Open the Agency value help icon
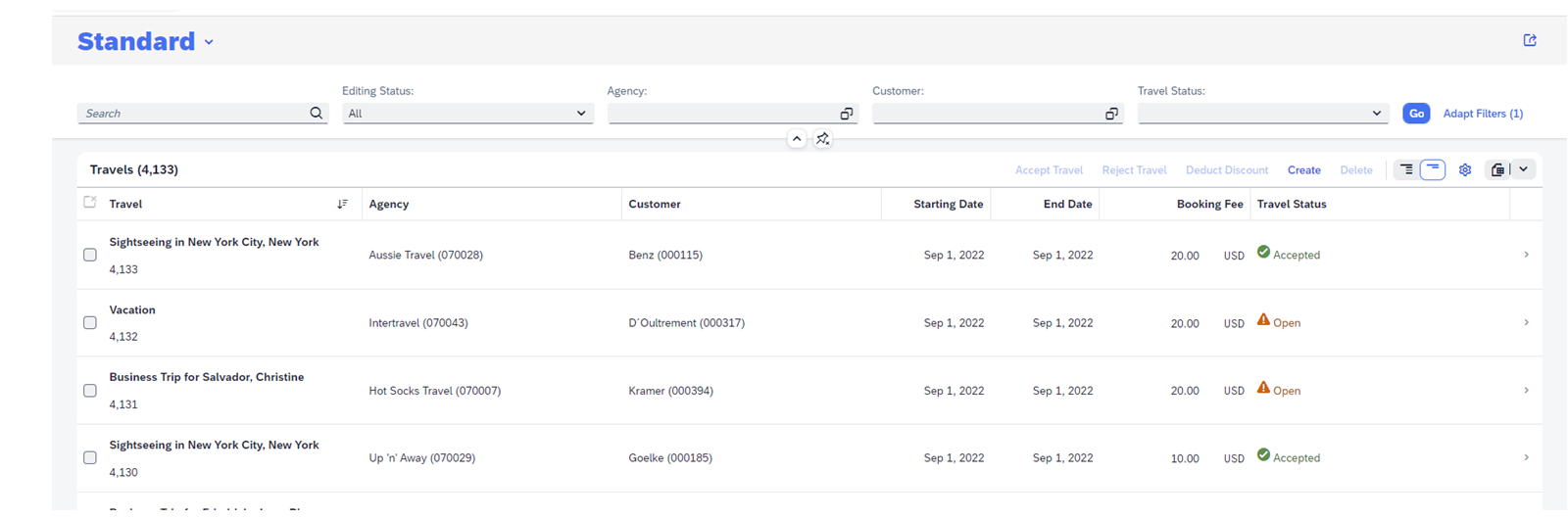 [847, 114]
